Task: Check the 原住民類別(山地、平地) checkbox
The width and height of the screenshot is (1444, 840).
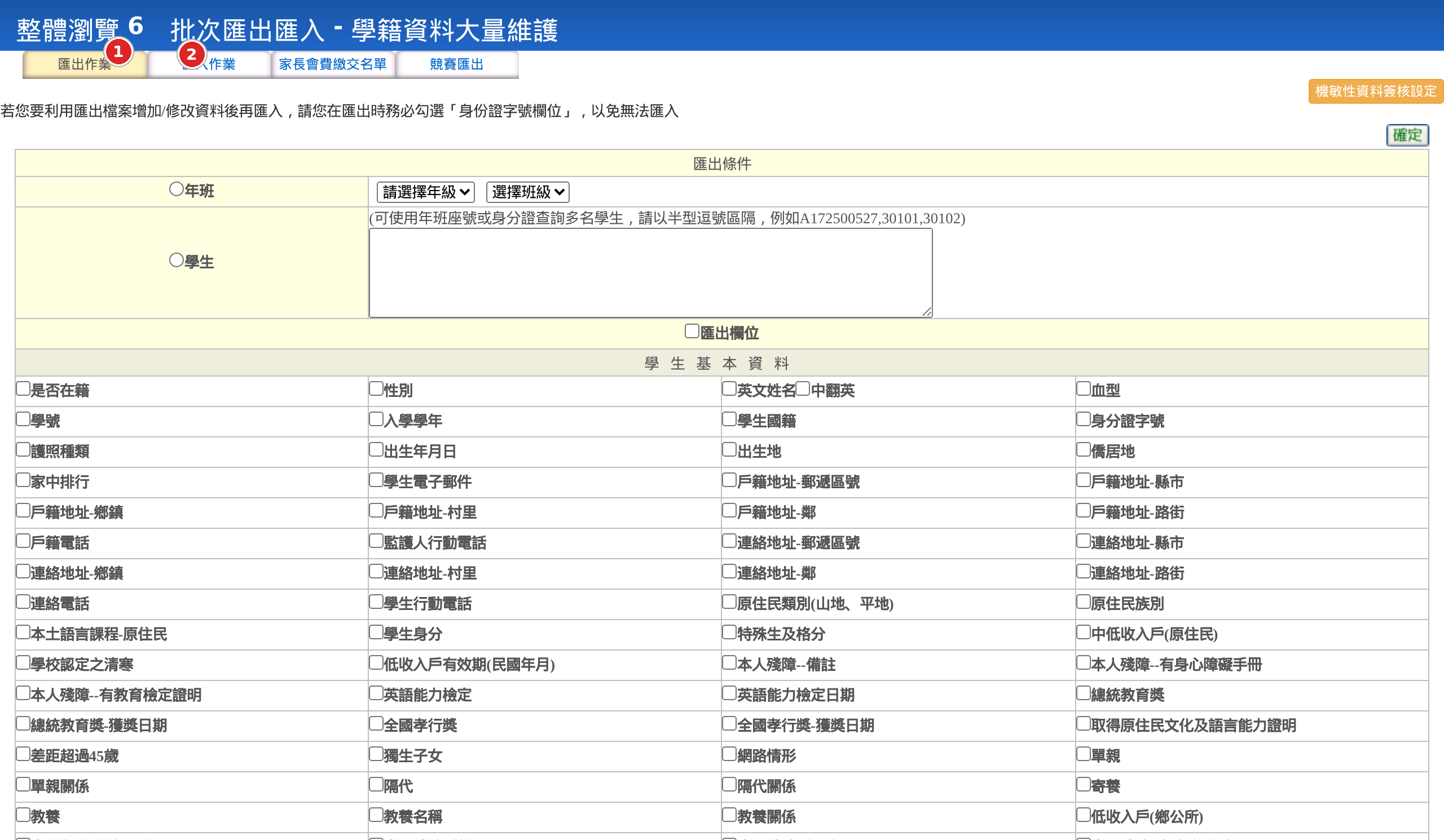Action: click(729, 602)
